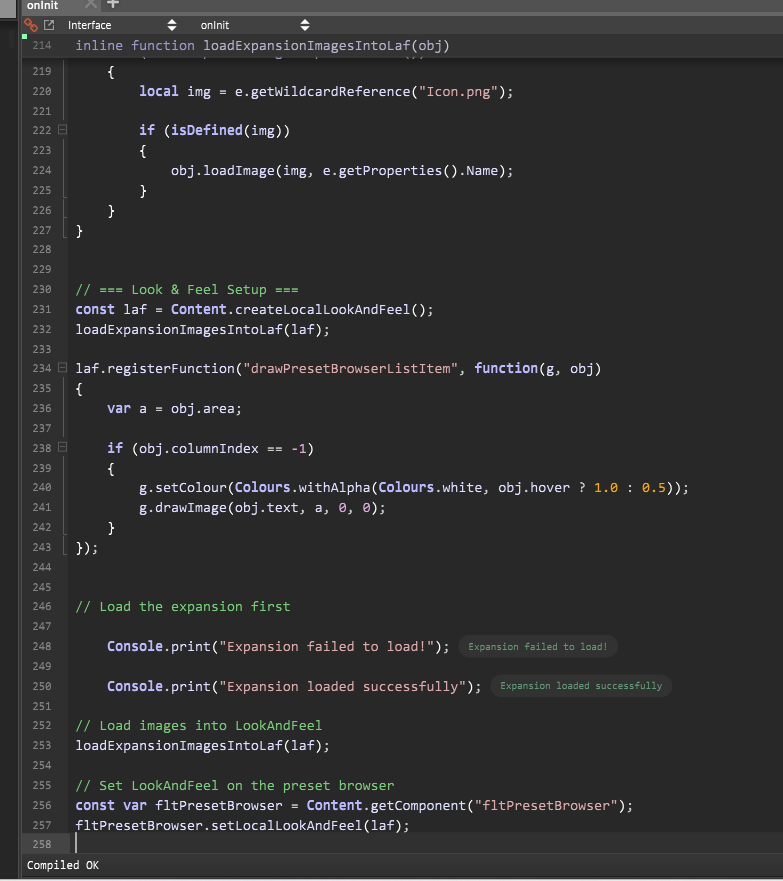The image size is (783, 881).
Task: Click the green marker beside line 214
Action: 25,36
